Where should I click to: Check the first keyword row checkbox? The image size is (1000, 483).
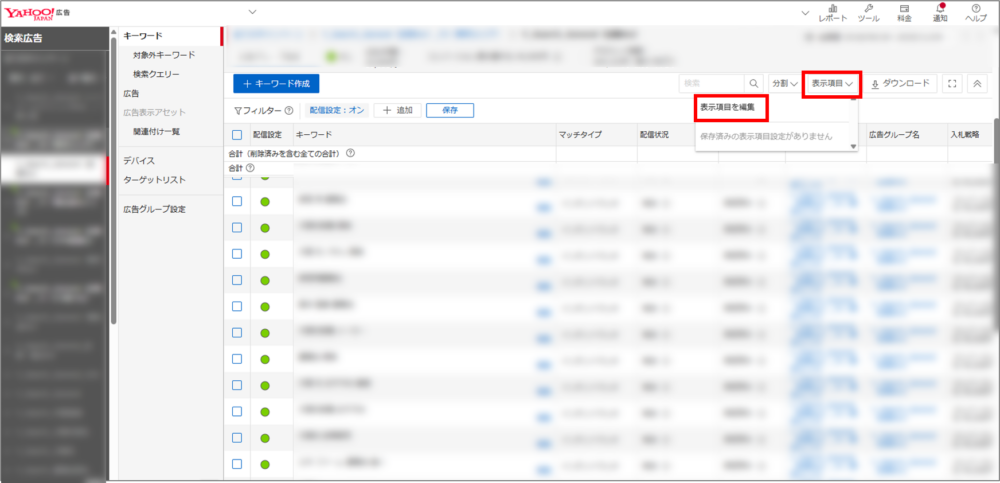237,201
